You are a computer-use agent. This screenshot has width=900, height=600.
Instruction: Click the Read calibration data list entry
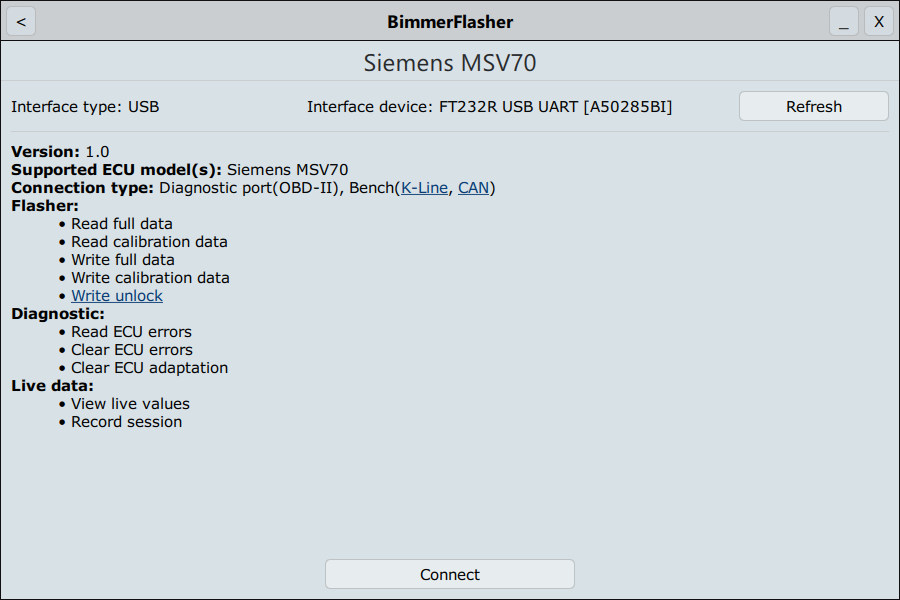pos(149,242)
